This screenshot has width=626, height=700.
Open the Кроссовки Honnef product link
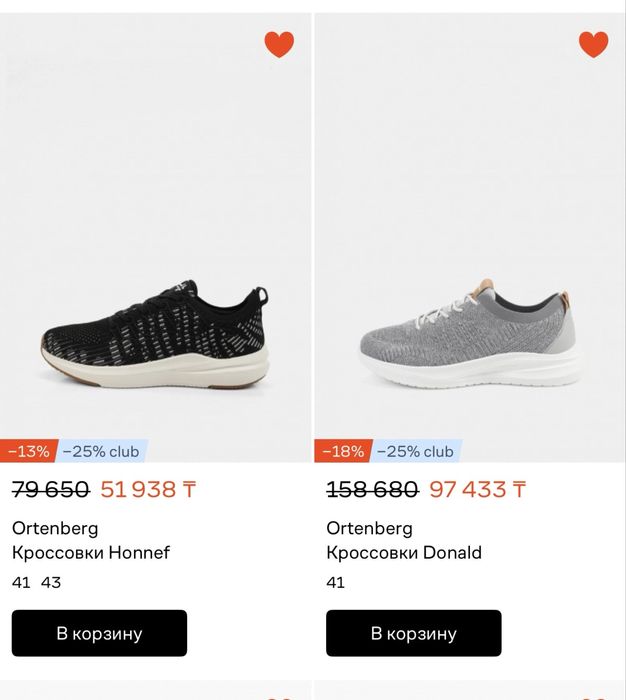click(91, 552)
